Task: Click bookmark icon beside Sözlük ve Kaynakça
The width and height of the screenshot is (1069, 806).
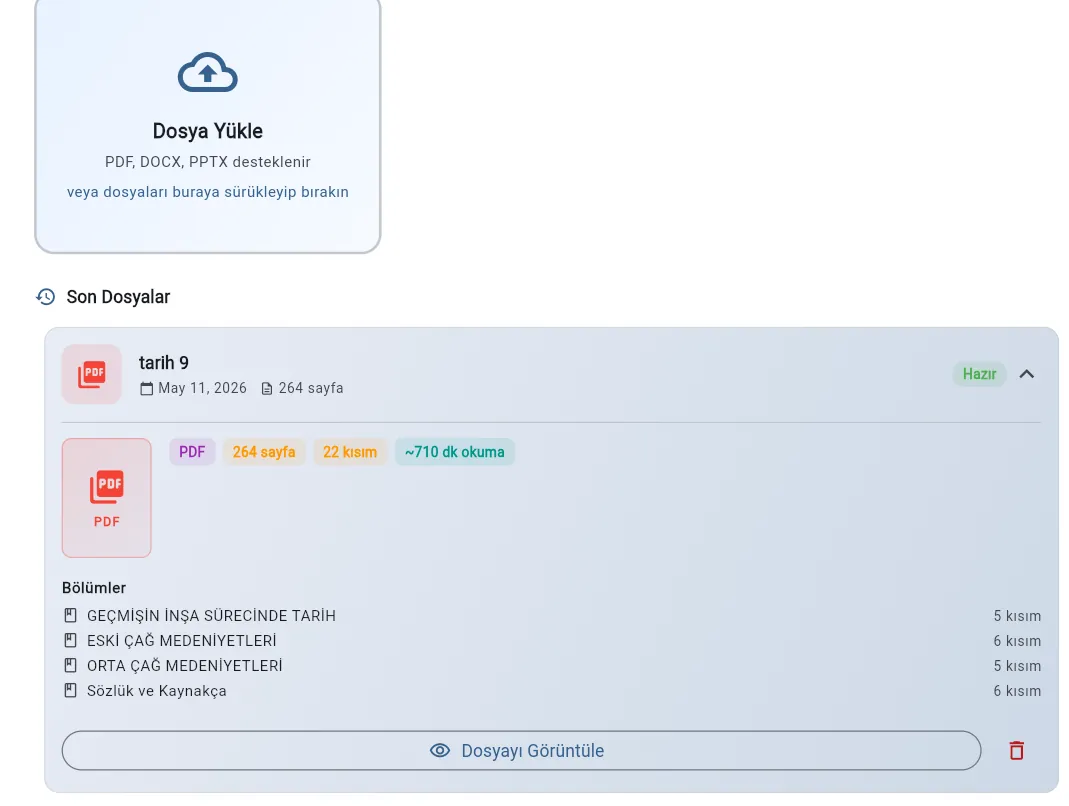Action: click(x=70, y=691)
